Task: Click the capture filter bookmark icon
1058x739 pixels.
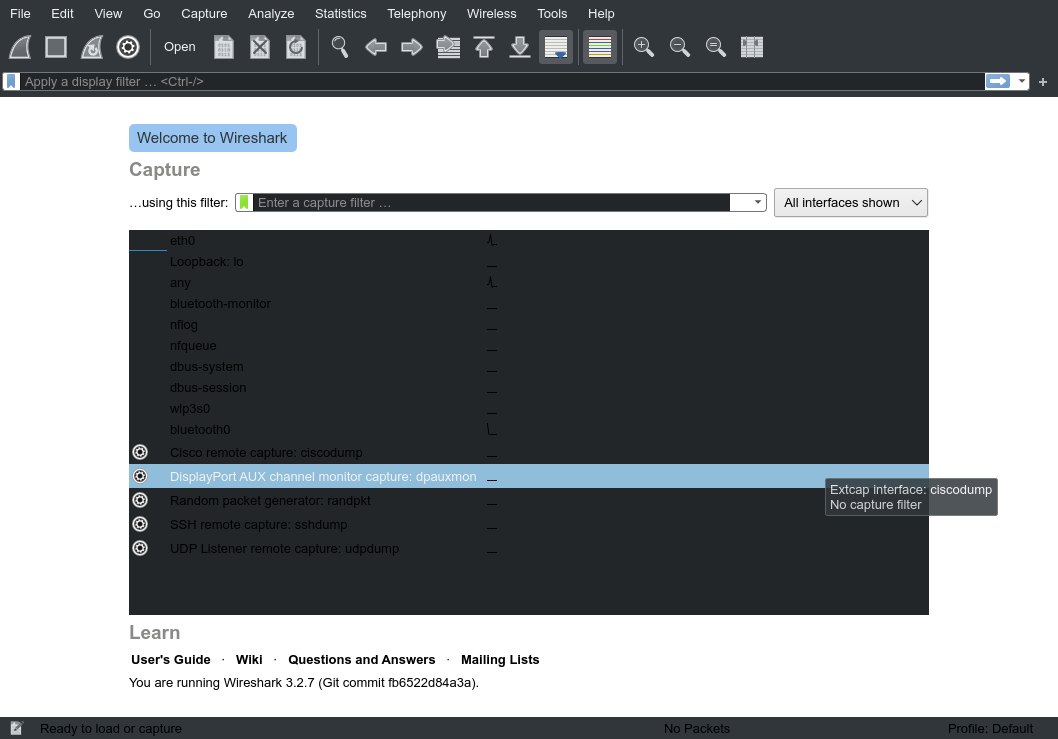Action: [244, 202]
